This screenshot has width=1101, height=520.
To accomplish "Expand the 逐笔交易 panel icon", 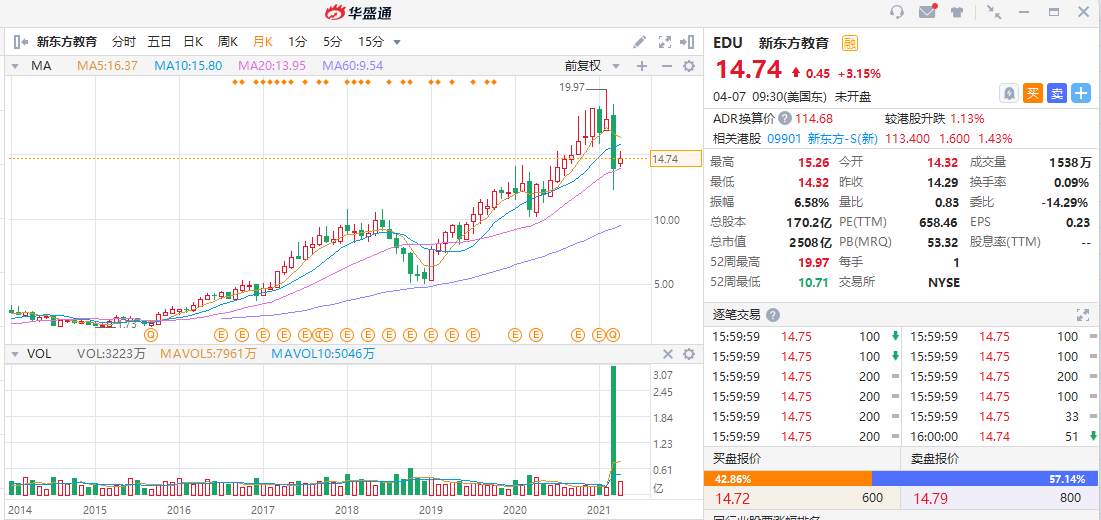I will 1083,315.
